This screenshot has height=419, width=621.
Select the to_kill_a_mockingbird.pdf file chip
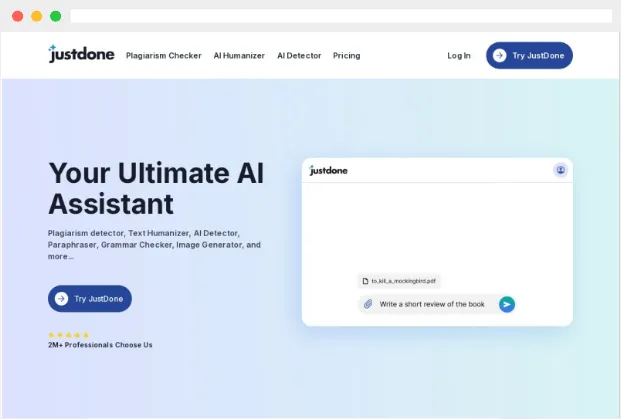coord(399,282)
